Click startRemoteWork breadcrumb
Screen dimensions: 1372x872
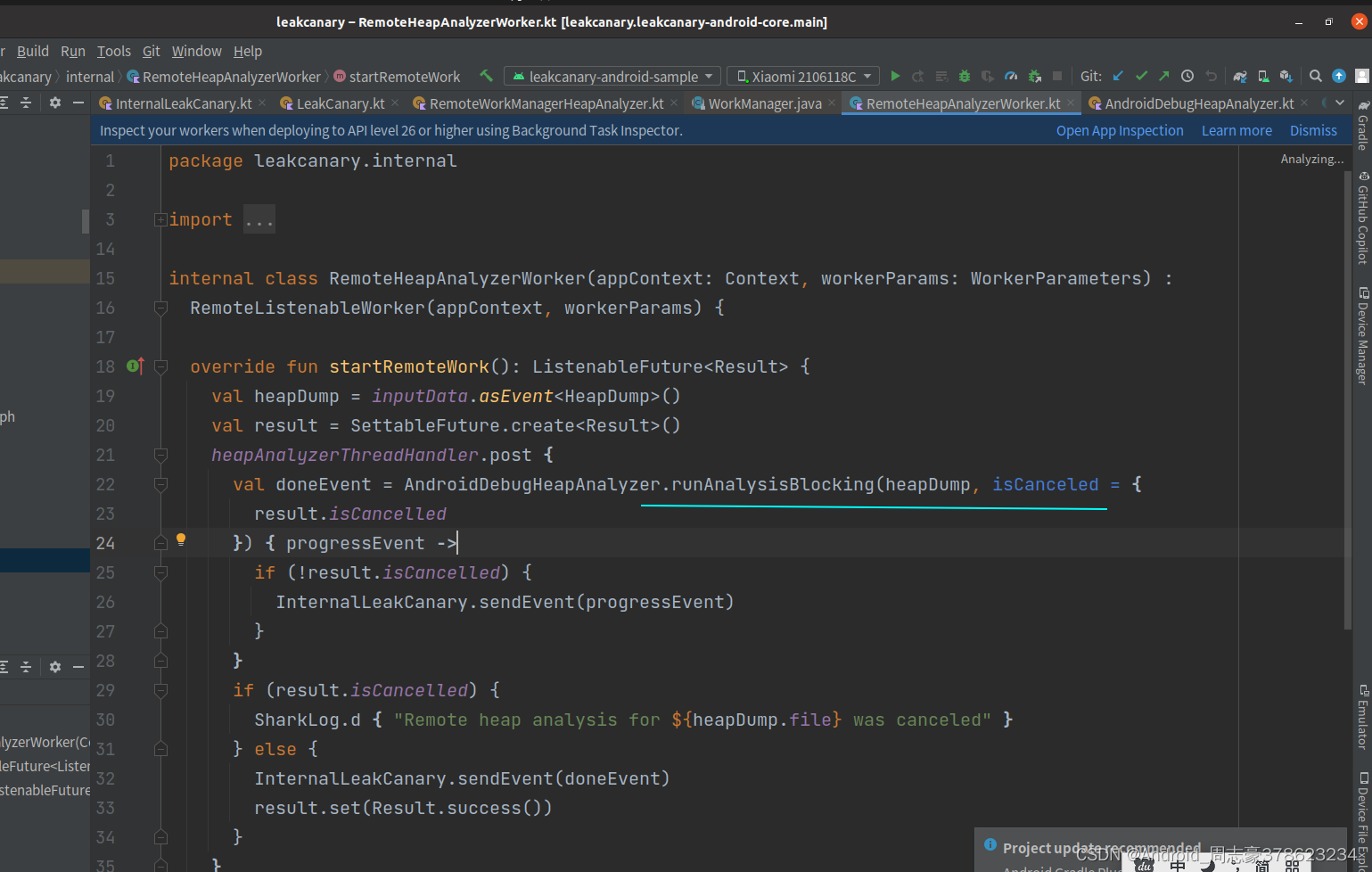click(x=397, y=77)
